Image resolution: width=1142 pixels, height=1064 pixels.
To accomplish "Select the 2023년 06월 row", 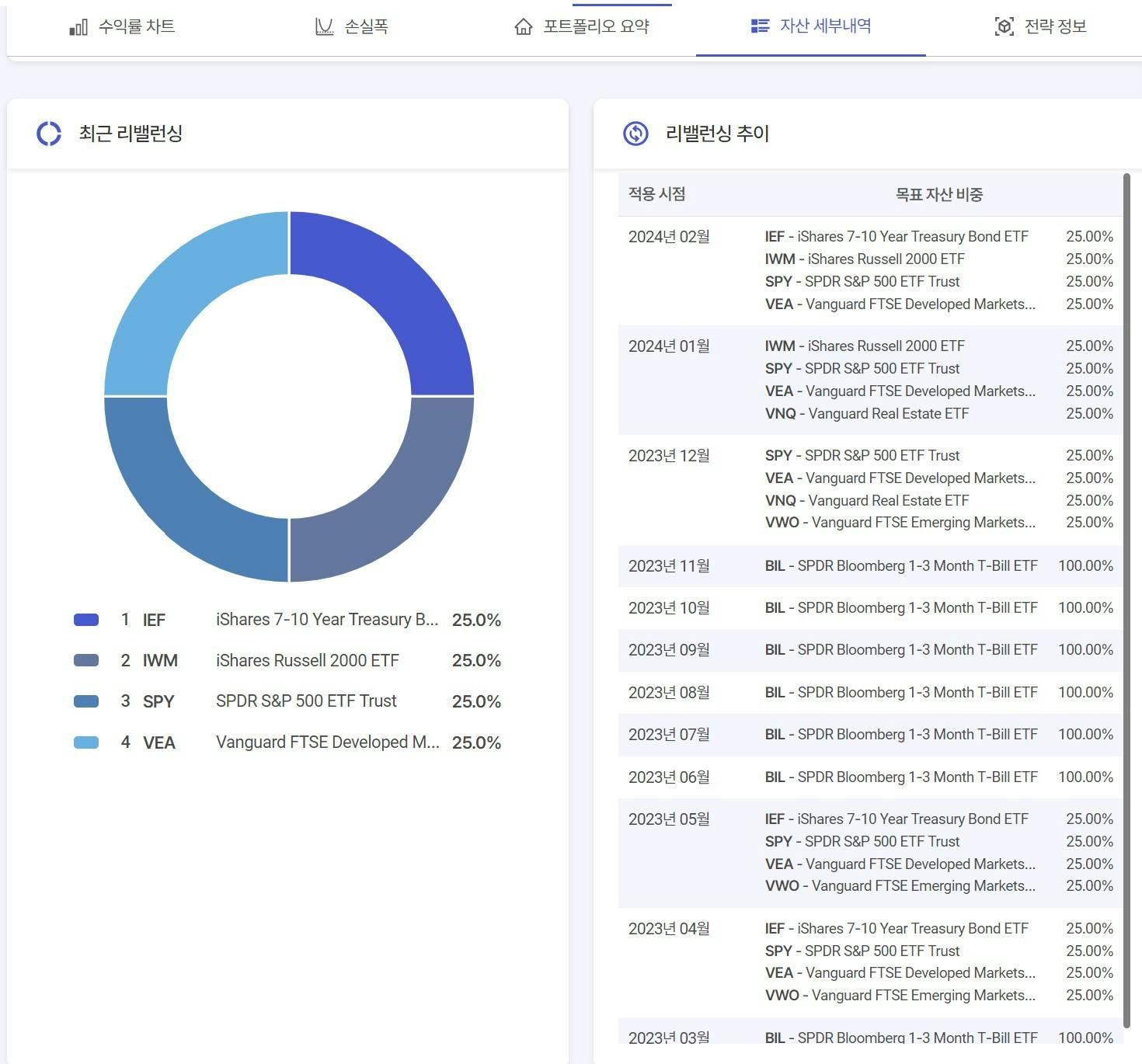I will (x=871, y=777).
